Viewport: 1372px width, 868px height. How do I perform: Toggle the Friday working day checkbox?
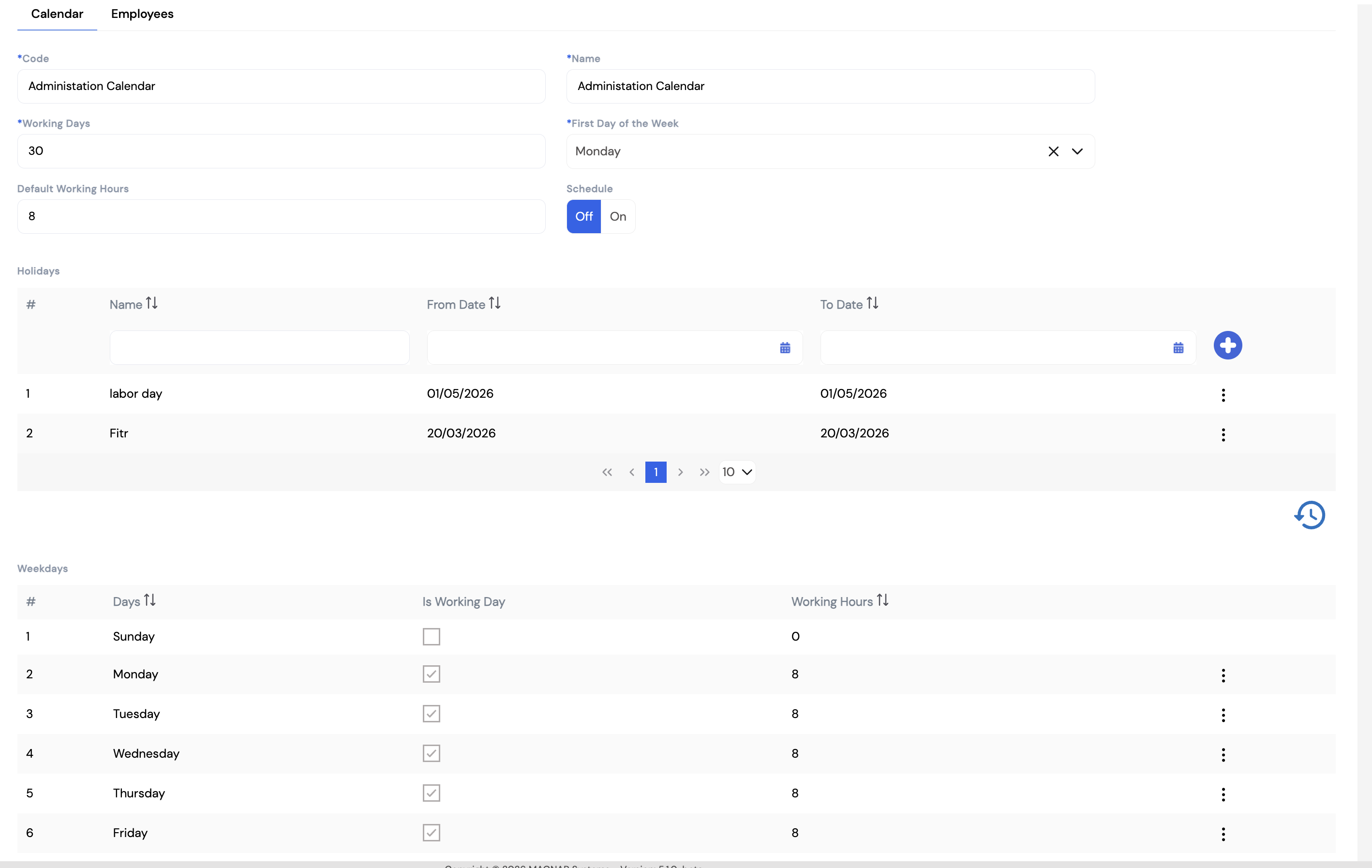(x=432, y=833)
